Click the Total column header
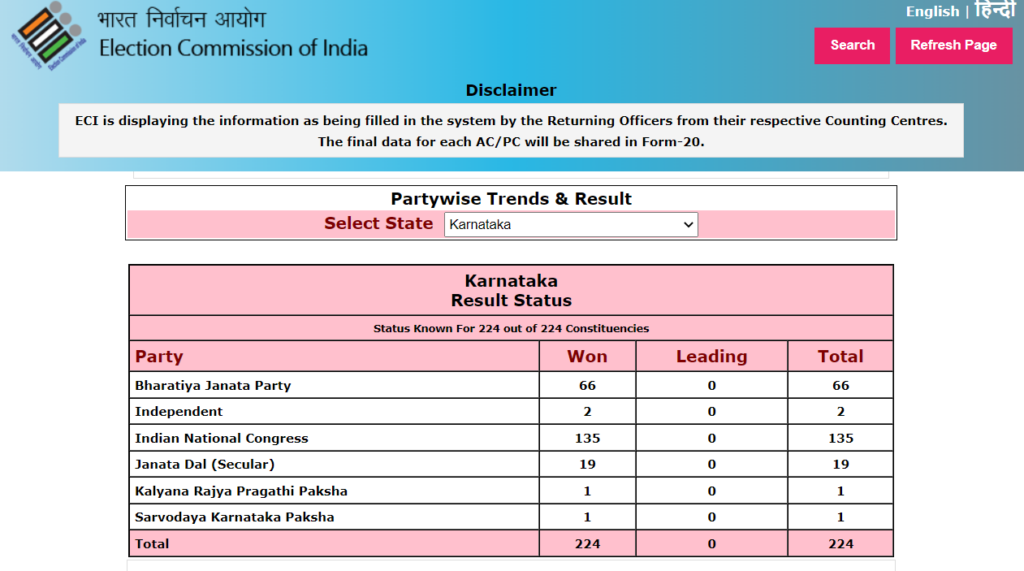Viewport: 1024px width, 571px height. [x=840, y=357]
